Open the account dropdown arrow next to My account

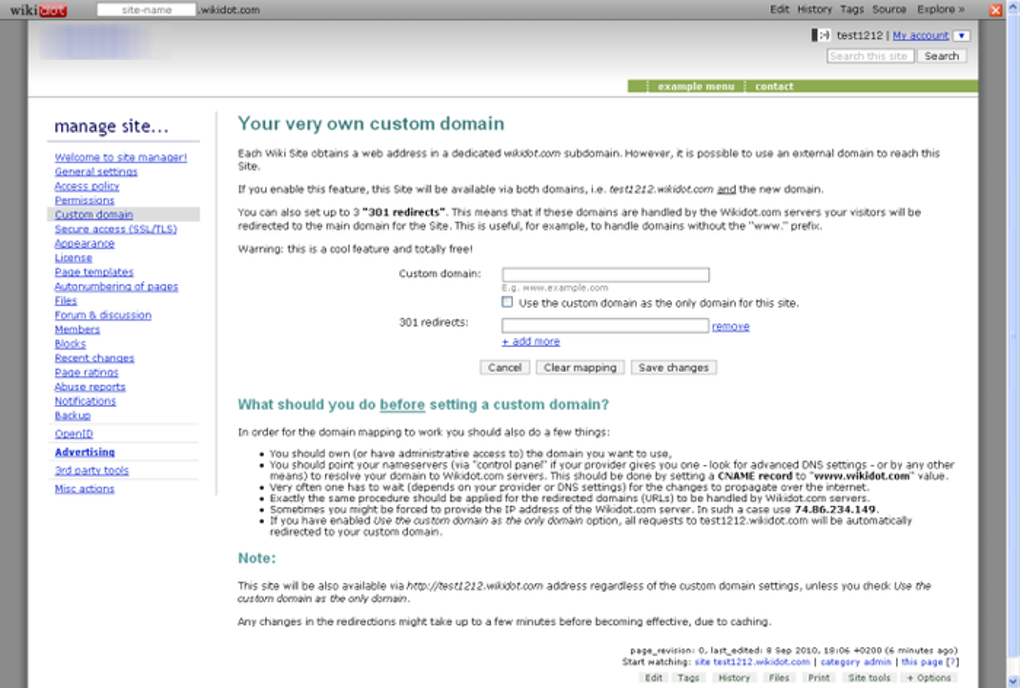pyautogui.click(x=959, y=35)
